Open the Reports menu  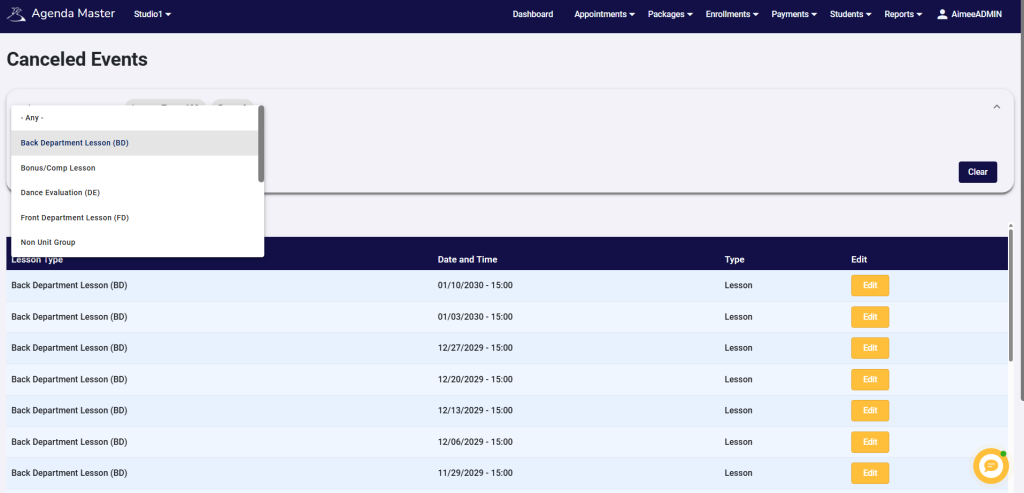903,15
